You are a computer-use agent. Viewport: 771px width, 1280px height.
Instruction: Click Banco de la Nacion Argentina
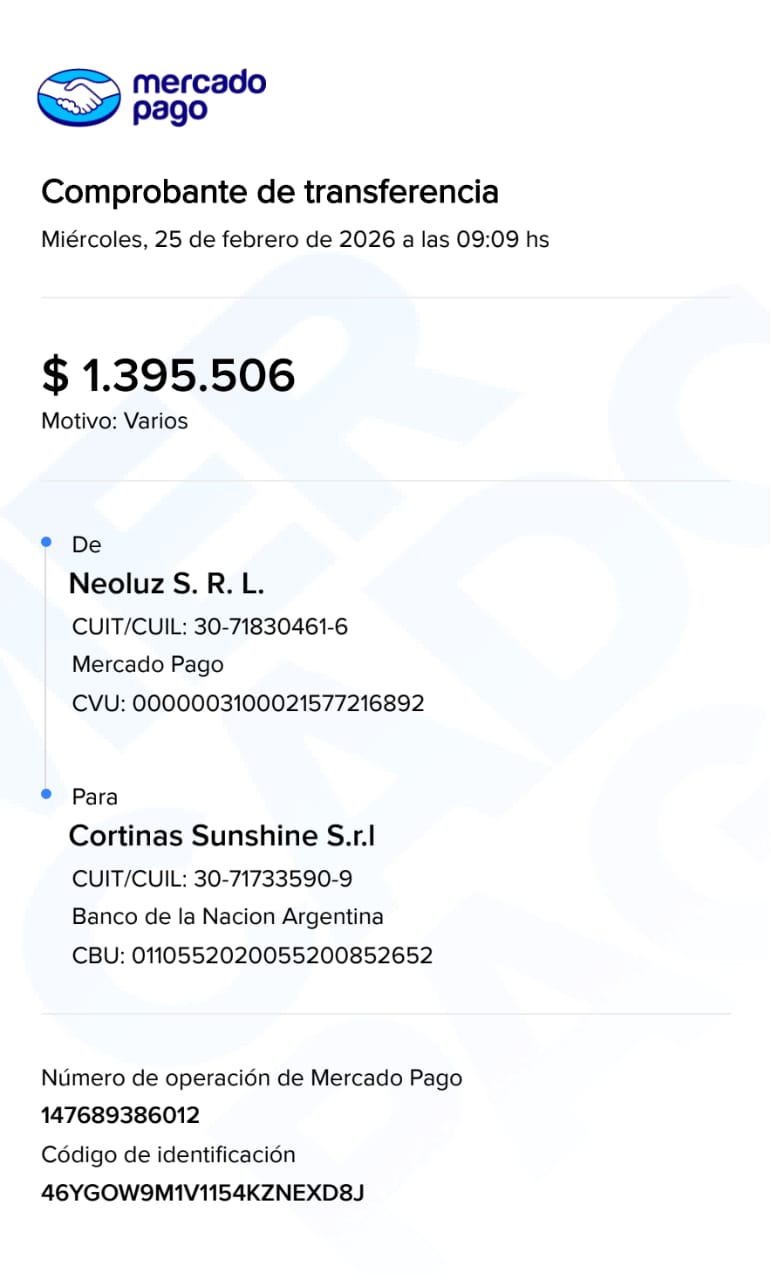[228, 917]
